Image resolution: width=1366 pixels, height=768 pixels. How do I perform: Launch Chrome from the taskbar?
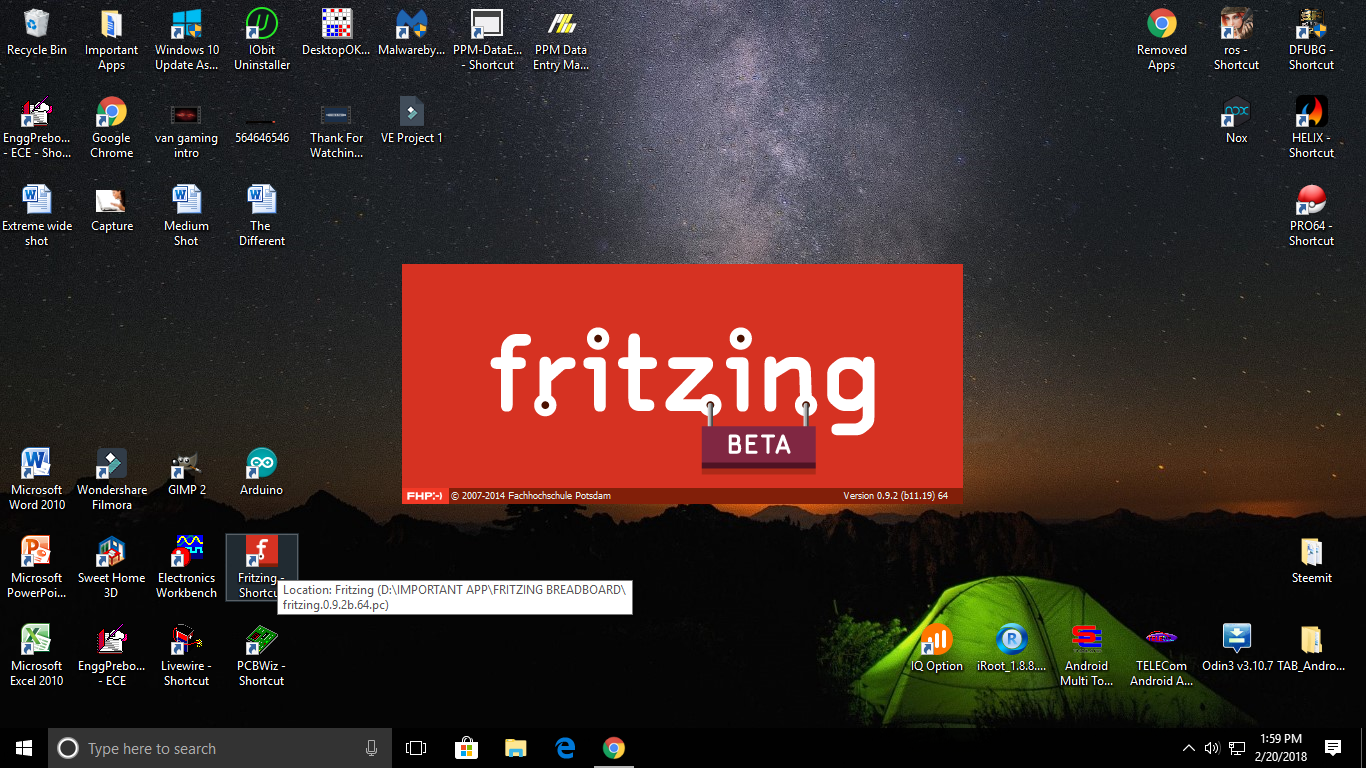pyautogui.click(x=614, y=748)
